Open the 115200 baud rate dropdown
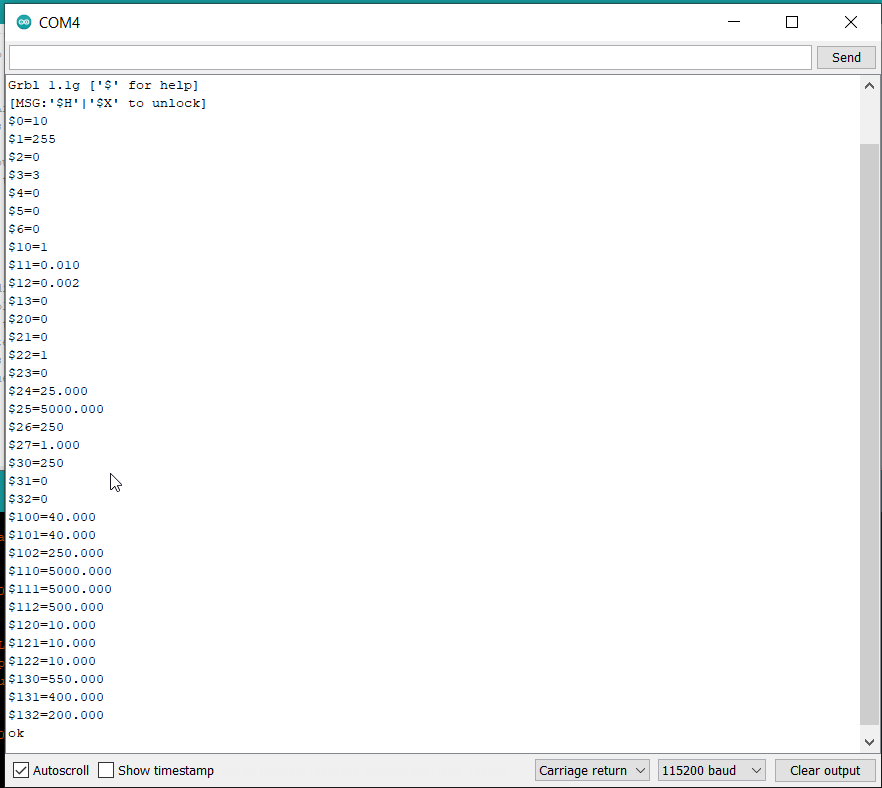Viewport: 882px width, 788px height. pyautogui.click(x=711, y=770)
